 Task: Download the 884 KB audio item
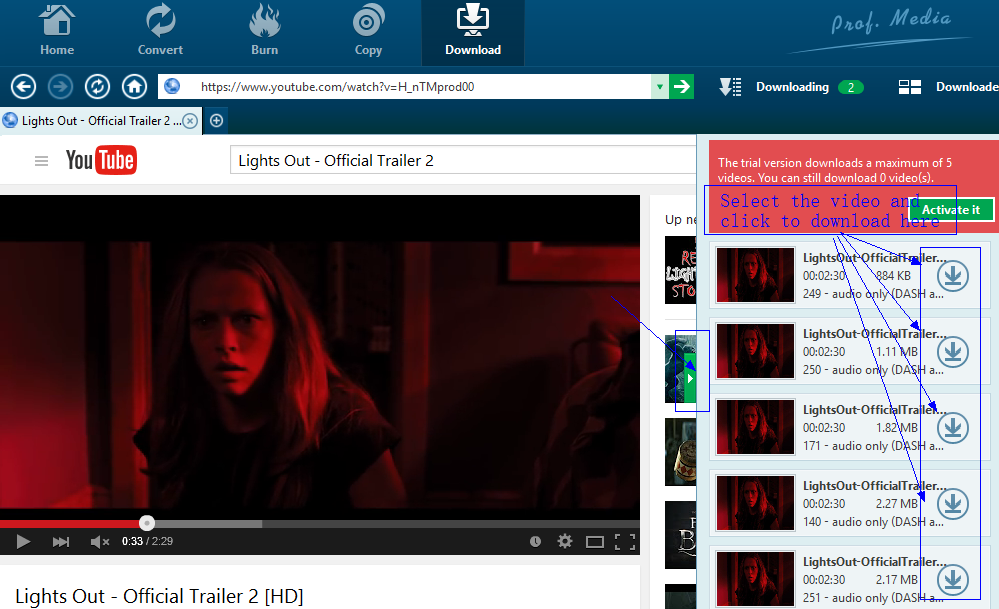tap(953, 276)
